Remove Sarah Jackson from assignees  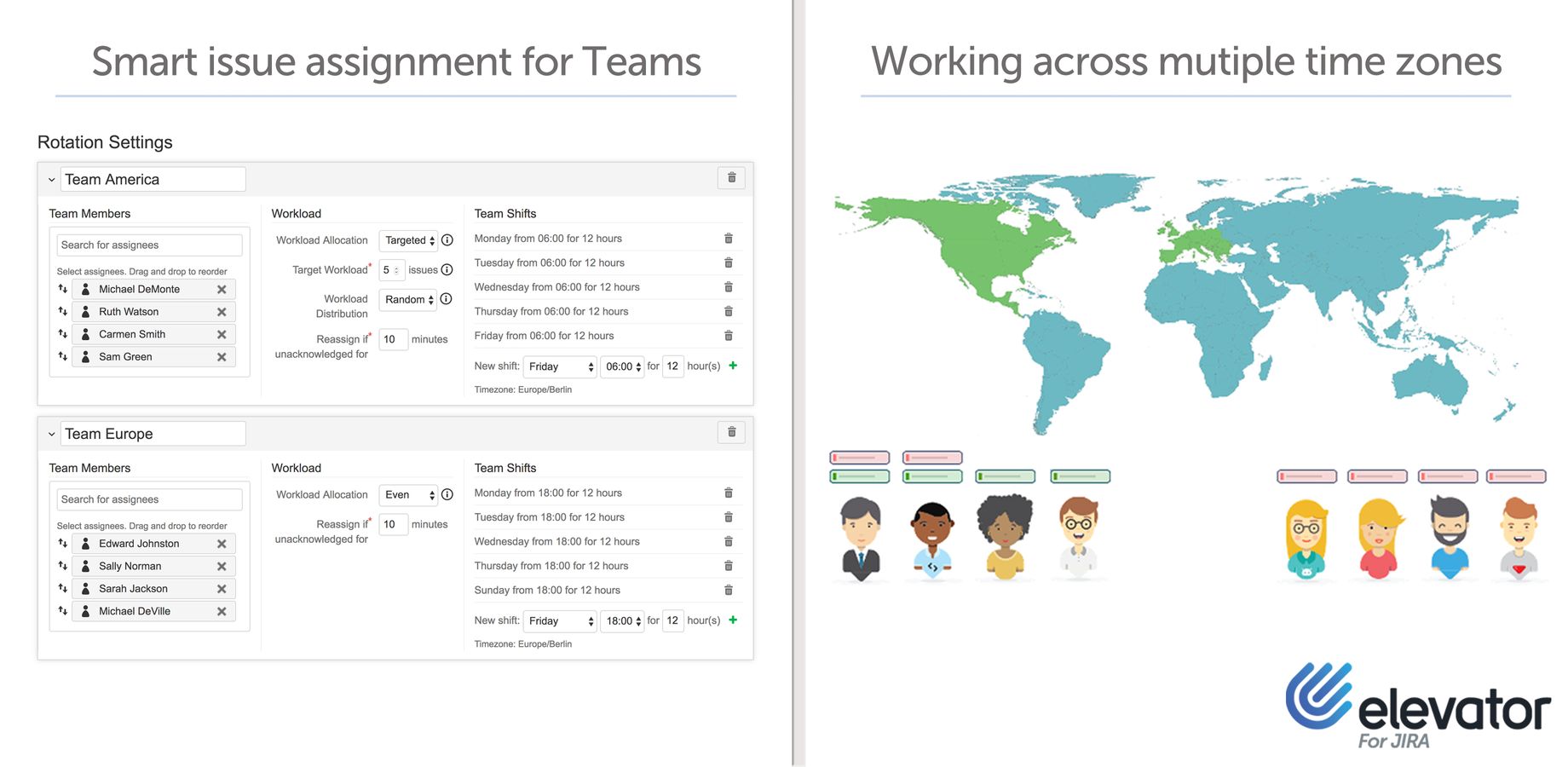[x=222, y=589]
